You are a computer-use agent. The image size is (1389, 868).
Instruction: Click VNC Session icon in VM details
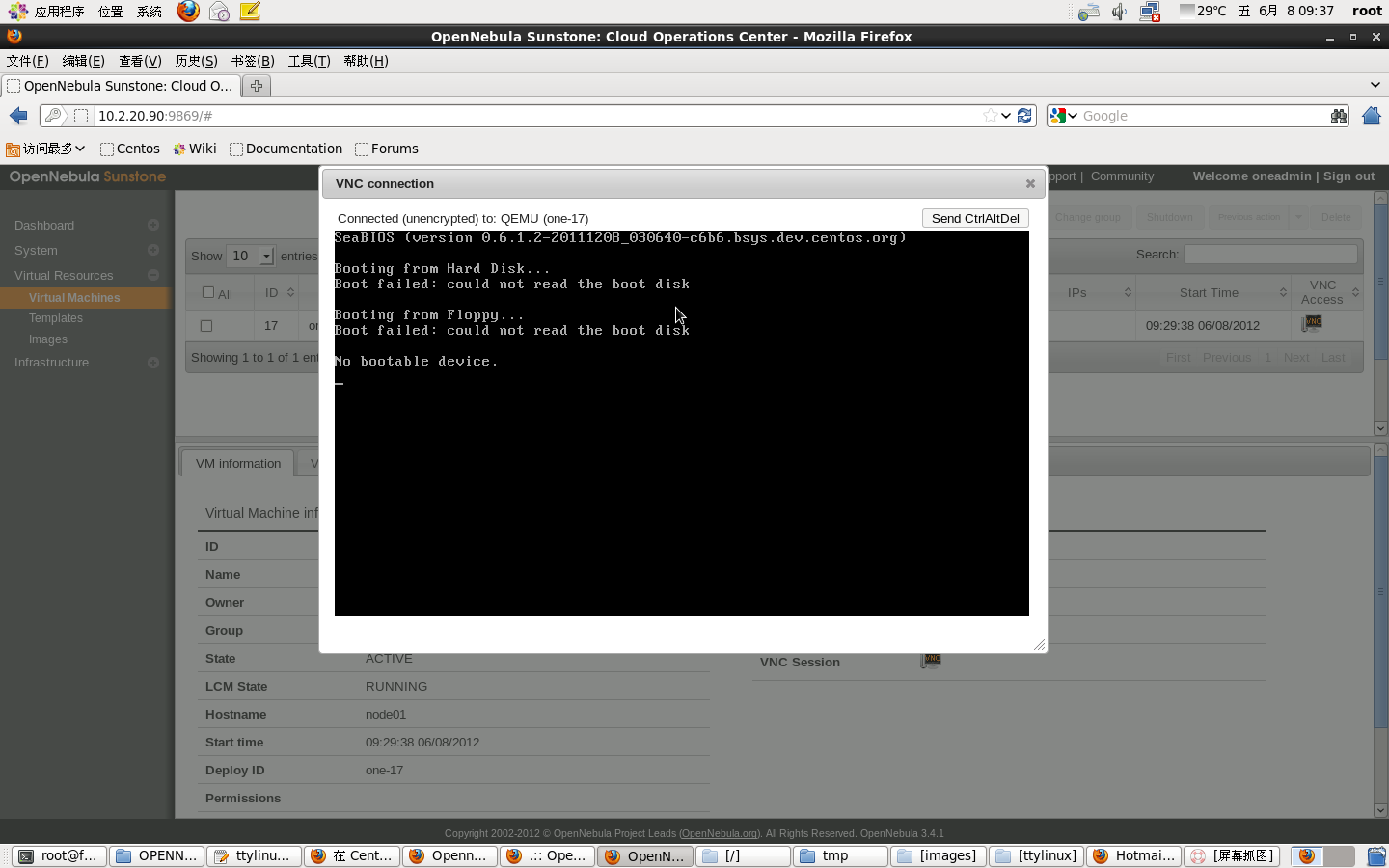click(931, 662)
